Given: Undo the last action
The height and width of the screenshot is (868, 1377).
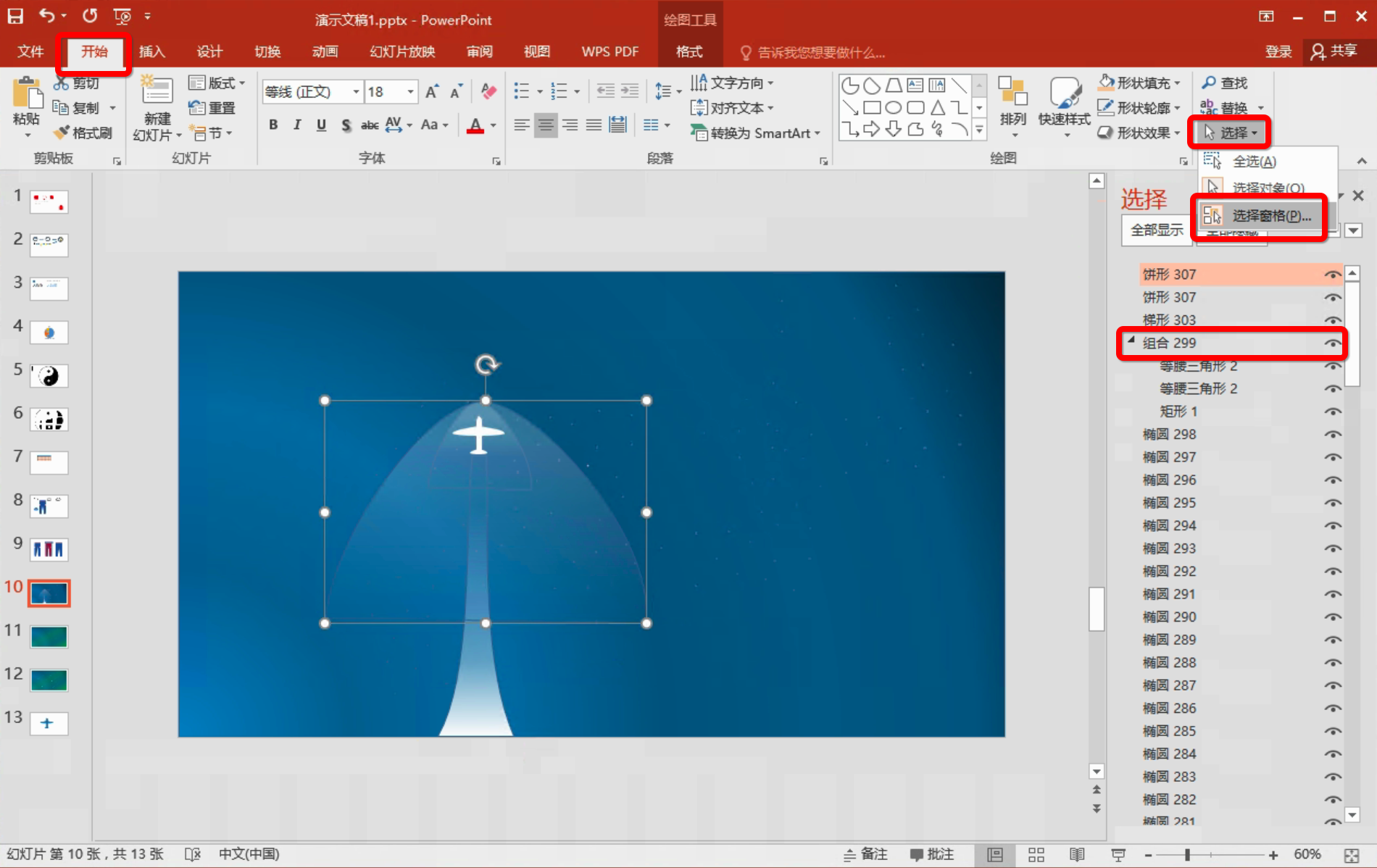Looking at the screenshot, I should coord(47,16).
